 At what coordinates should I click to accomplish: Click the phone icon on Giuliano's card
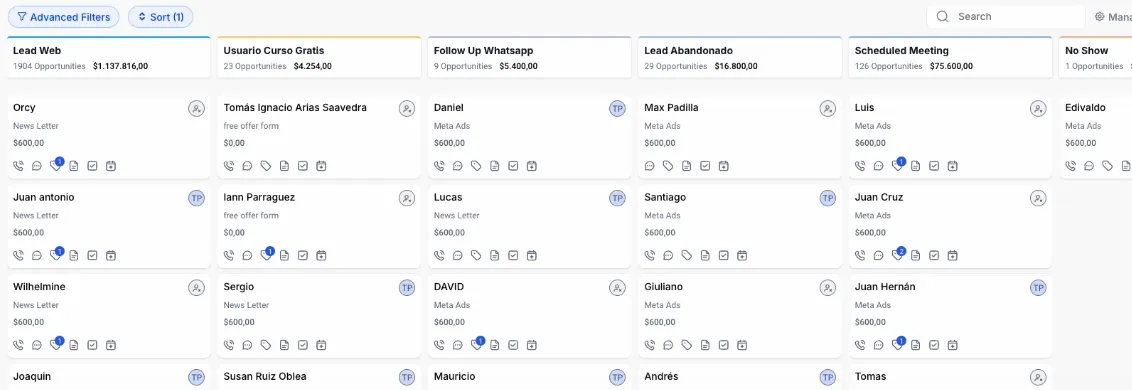[650, 345]
